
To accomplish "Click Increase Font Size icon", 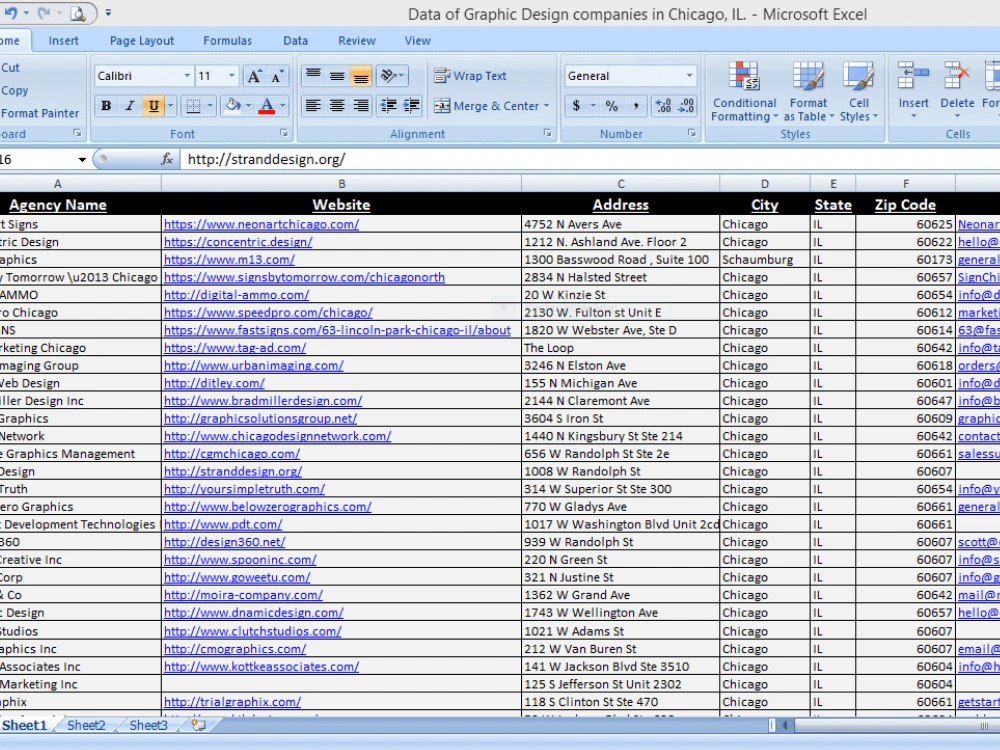I will click(x=254, y=76).
